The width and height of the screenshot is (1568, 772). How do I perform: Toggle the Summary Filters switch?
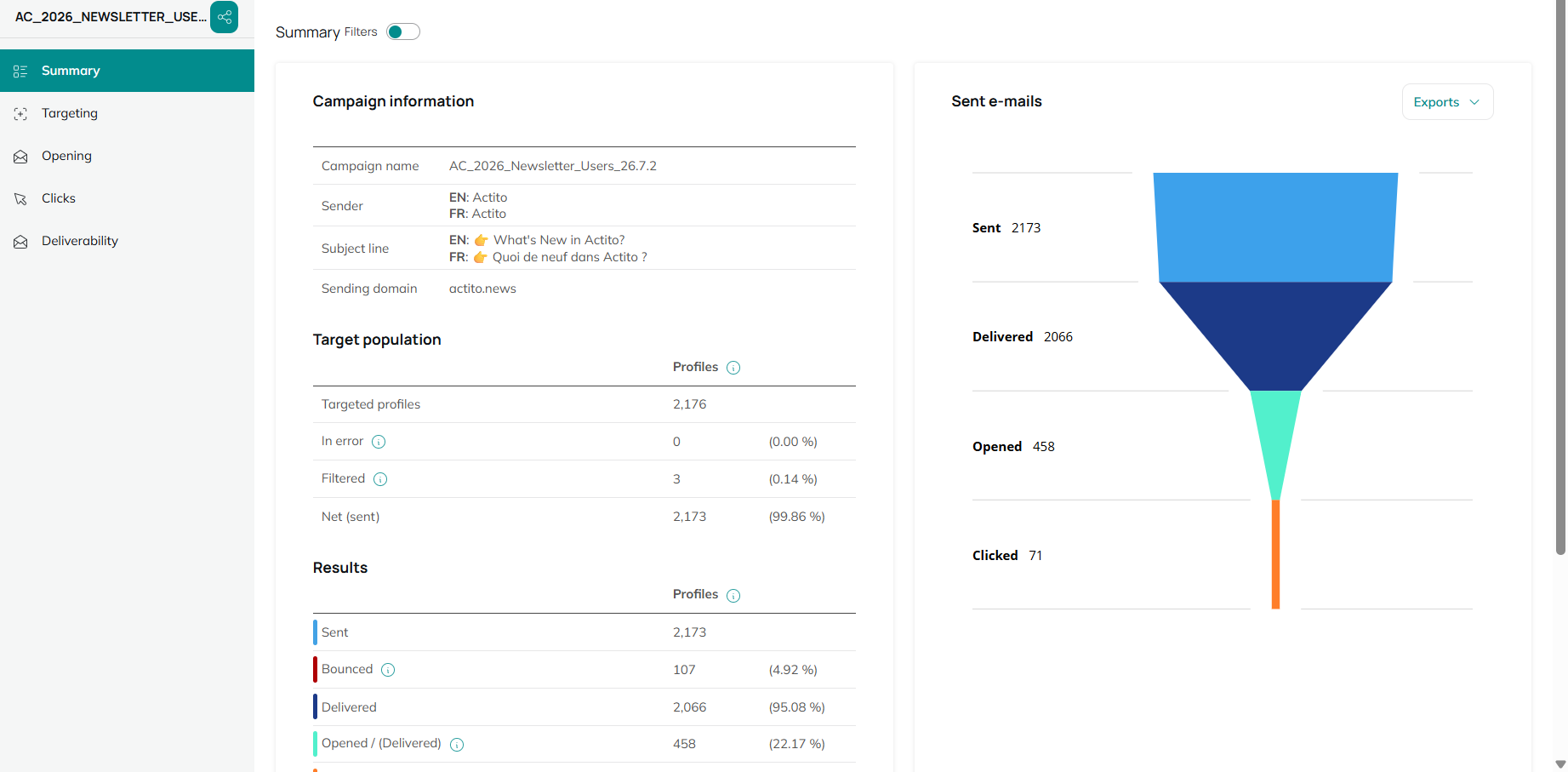(403, 31)
